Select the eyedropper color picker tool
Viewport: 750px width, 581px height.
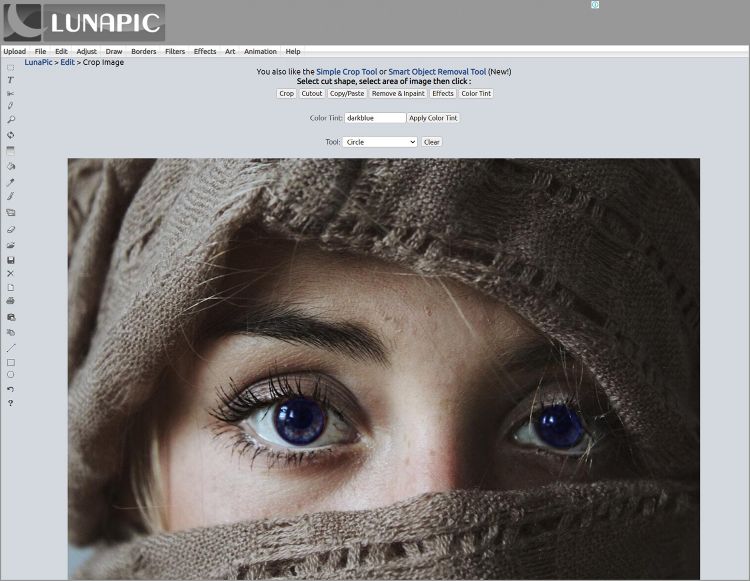click(11, 182)
